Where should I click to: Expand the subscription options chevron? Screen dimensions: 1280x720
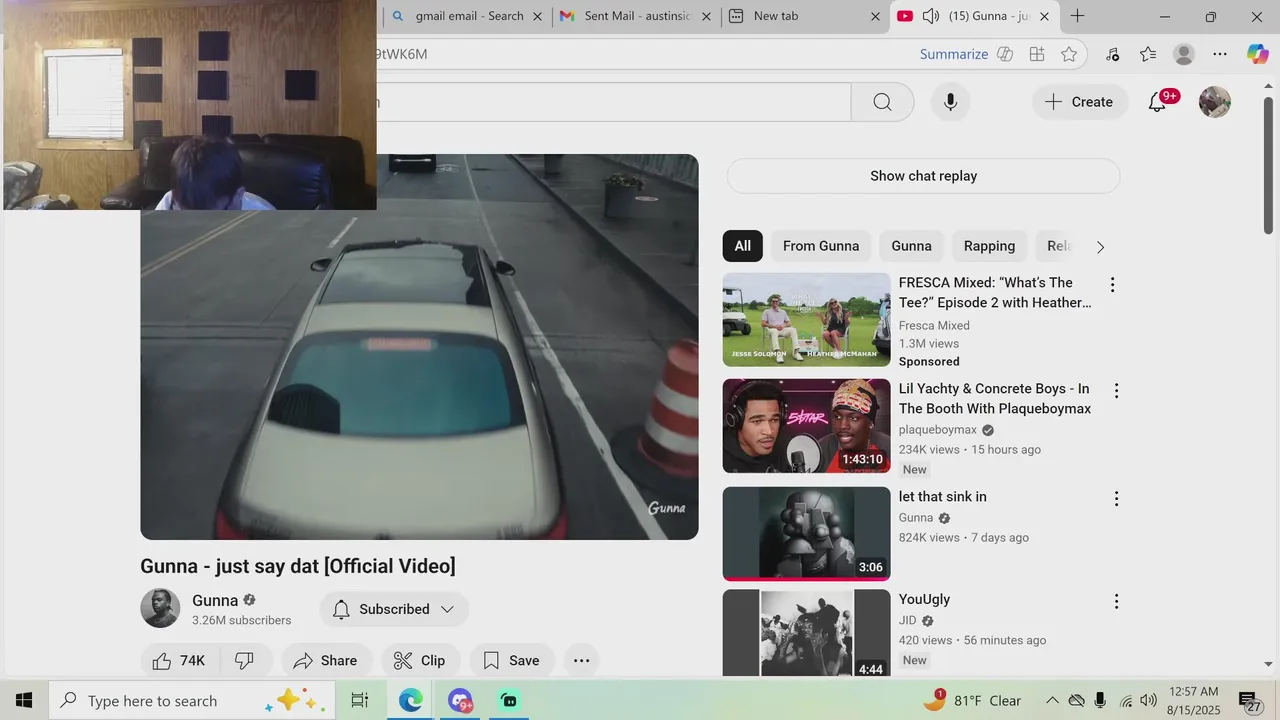(447, 609)
